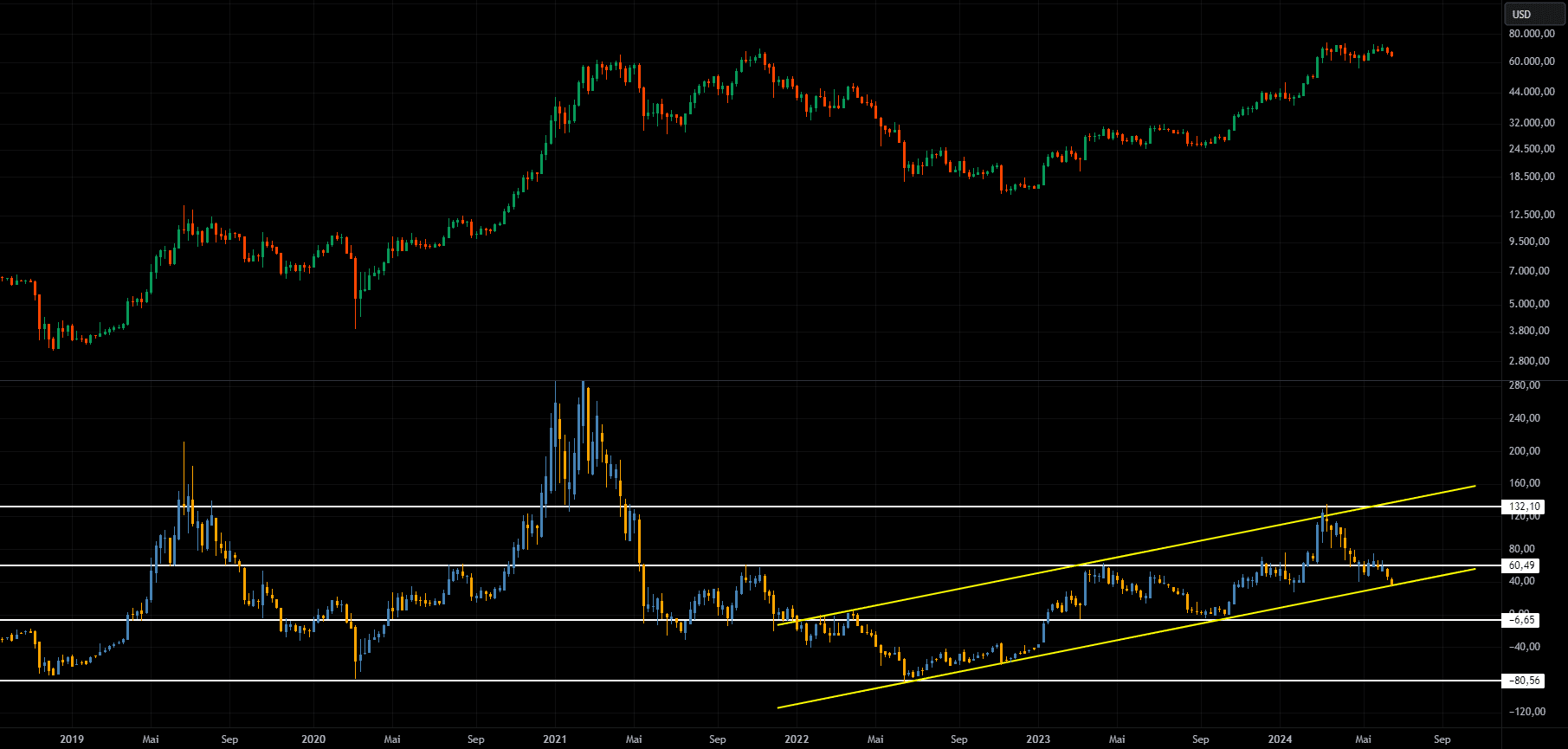Click the 32.000,00 price axis label

tap(1532, 123)
